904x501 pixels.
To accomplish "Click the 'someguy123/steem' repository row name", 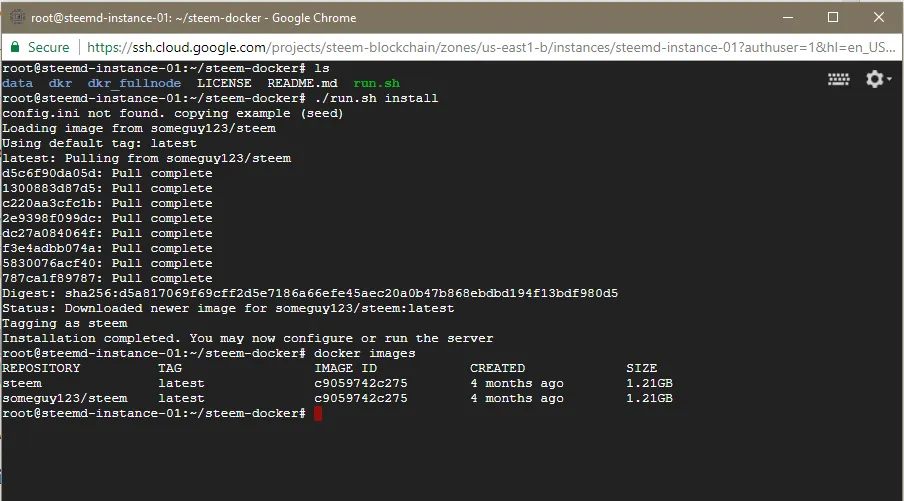I will click(65, 398).
